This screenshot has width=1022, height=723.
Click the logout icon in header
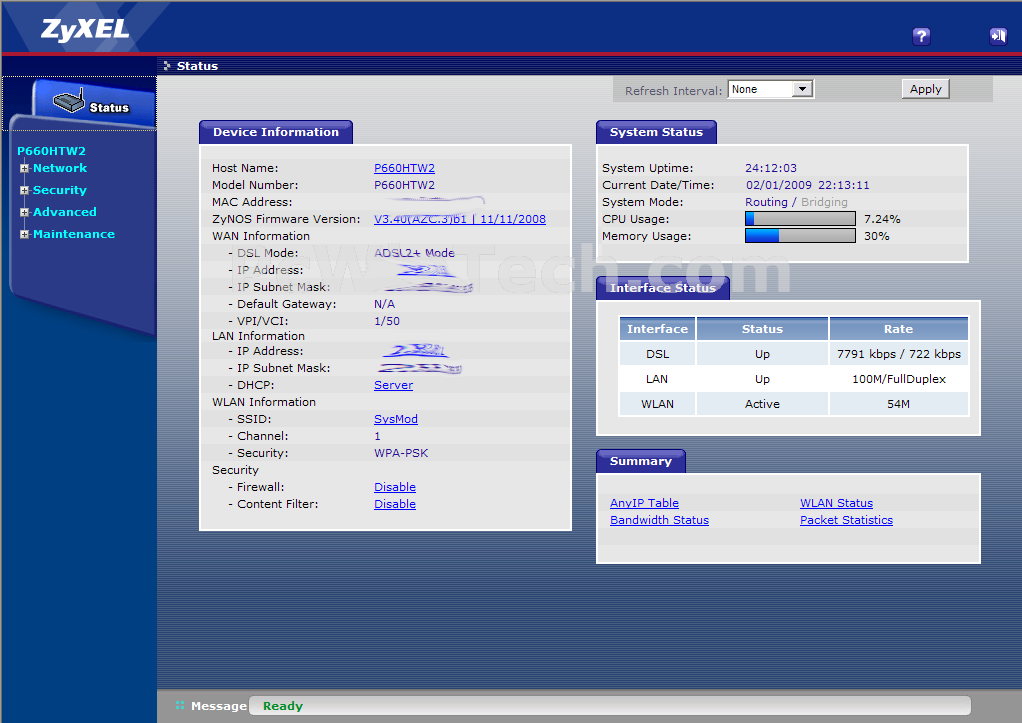(x=998, y=36)
